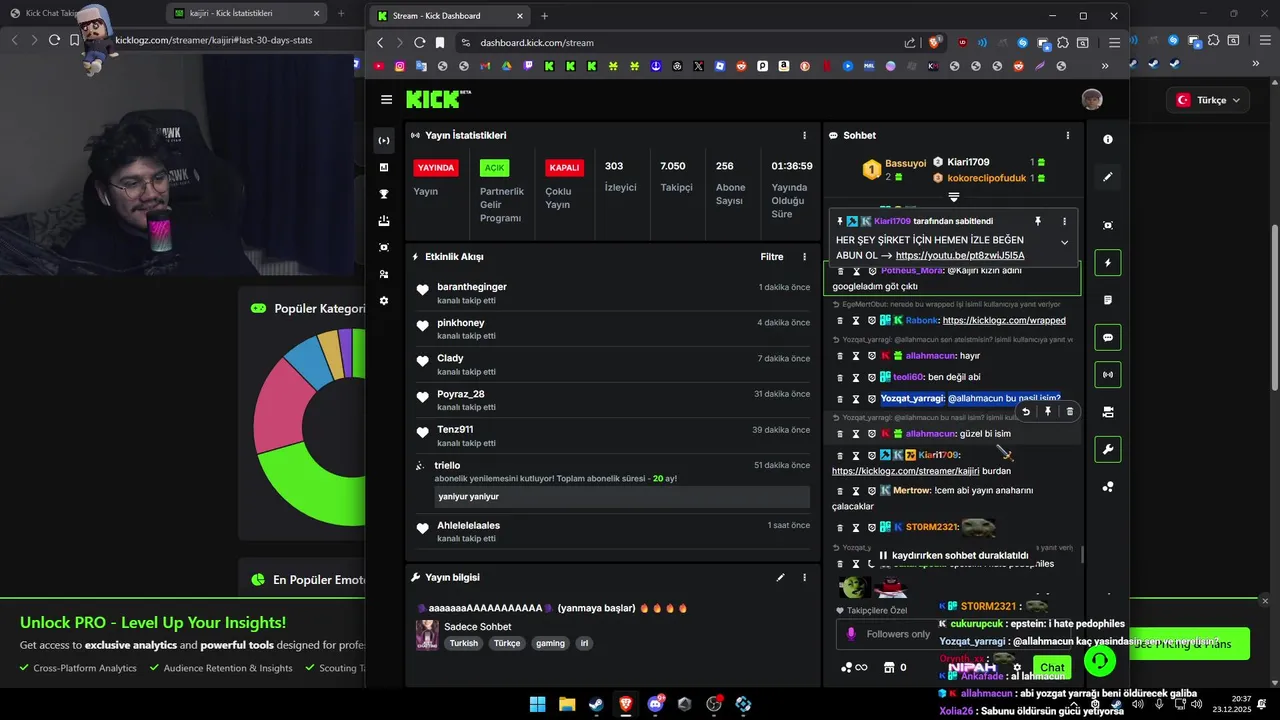
Task: Open Yayın İstatistikleri panel three-dot menu
Action: point(805,135)
